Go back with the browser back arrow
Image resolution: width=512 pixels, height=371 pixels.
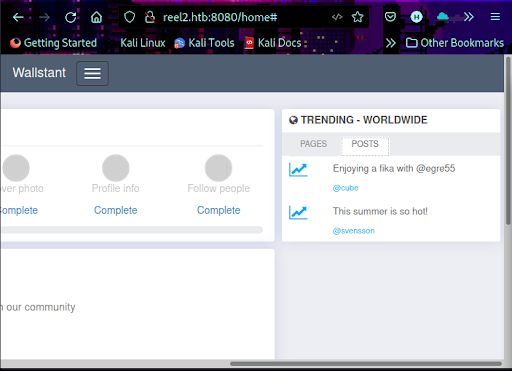18,17
